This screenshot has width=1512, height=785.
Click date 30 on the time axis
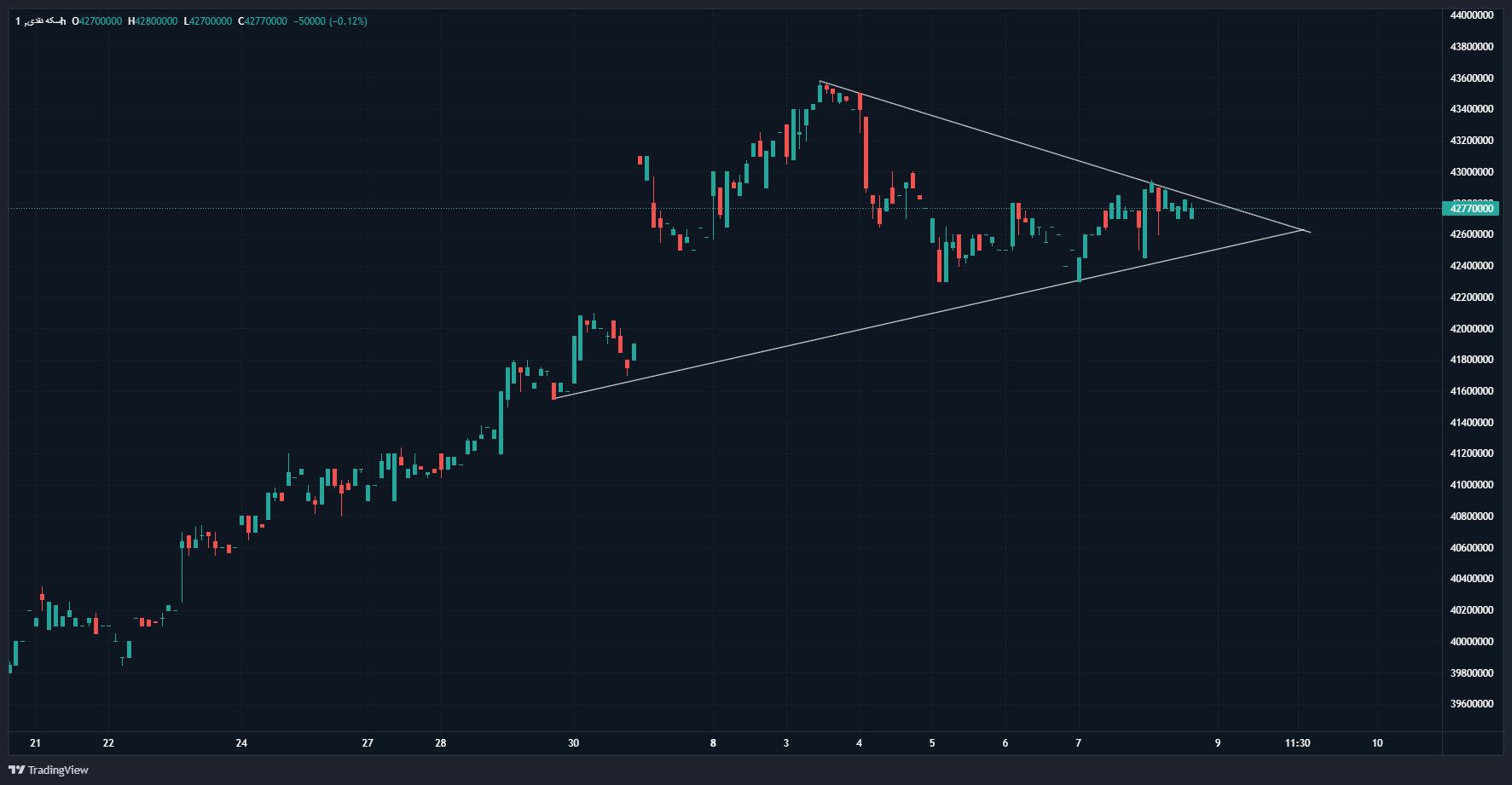pyautogui.click(x=573, y=743)
